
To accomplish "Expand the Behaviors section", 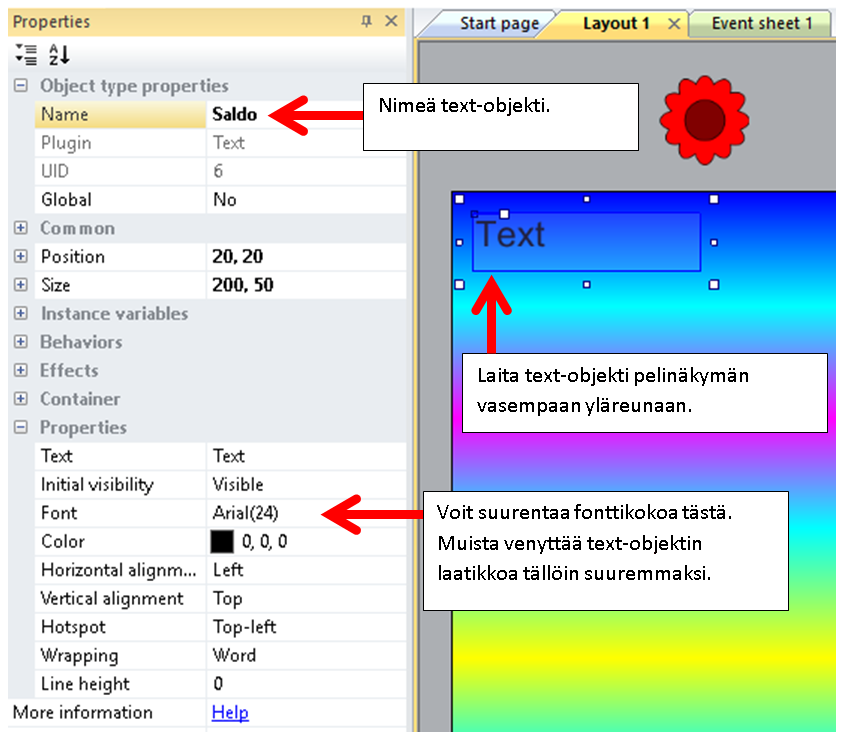I will pyautogui.click(x=20, y=342).
